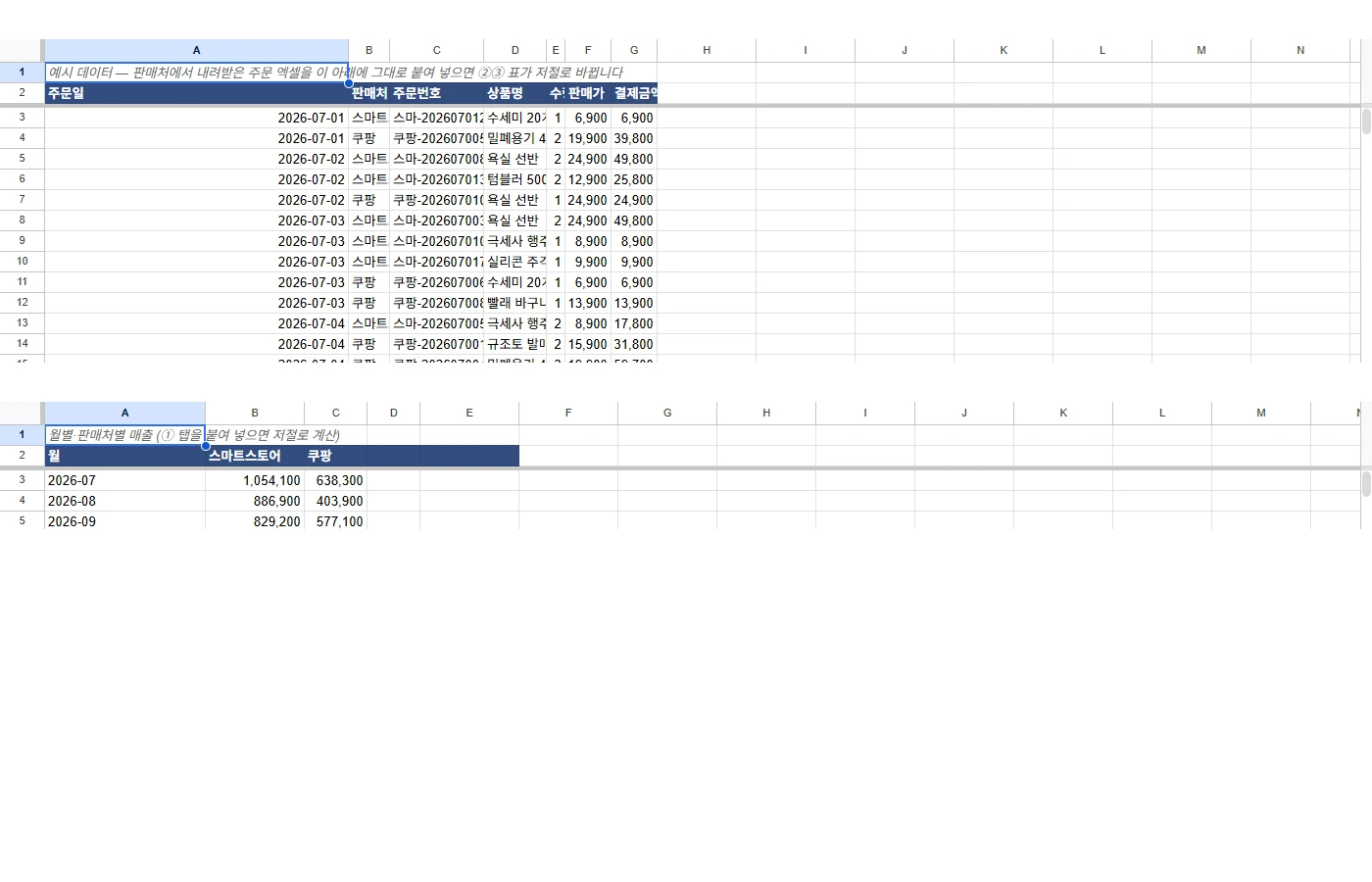
Task: Click the 19,900 price cell
Action: (x=588, y=138)
